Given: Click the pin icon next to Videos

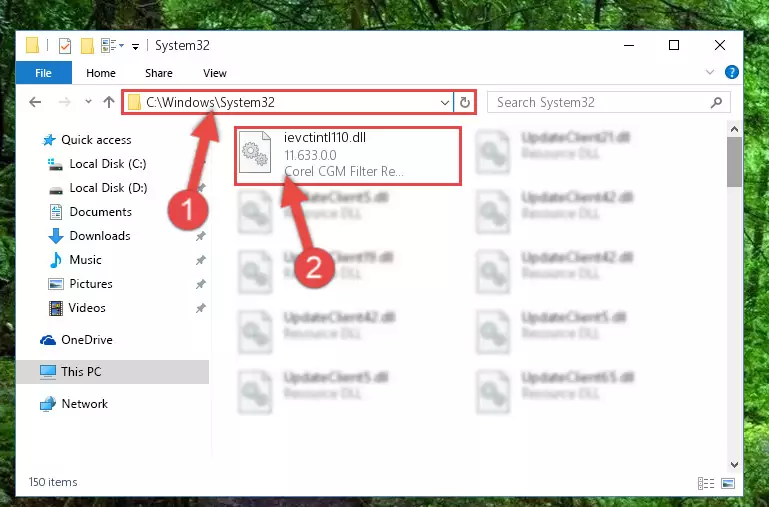Looking at the screenshot, I should [201, 308].
